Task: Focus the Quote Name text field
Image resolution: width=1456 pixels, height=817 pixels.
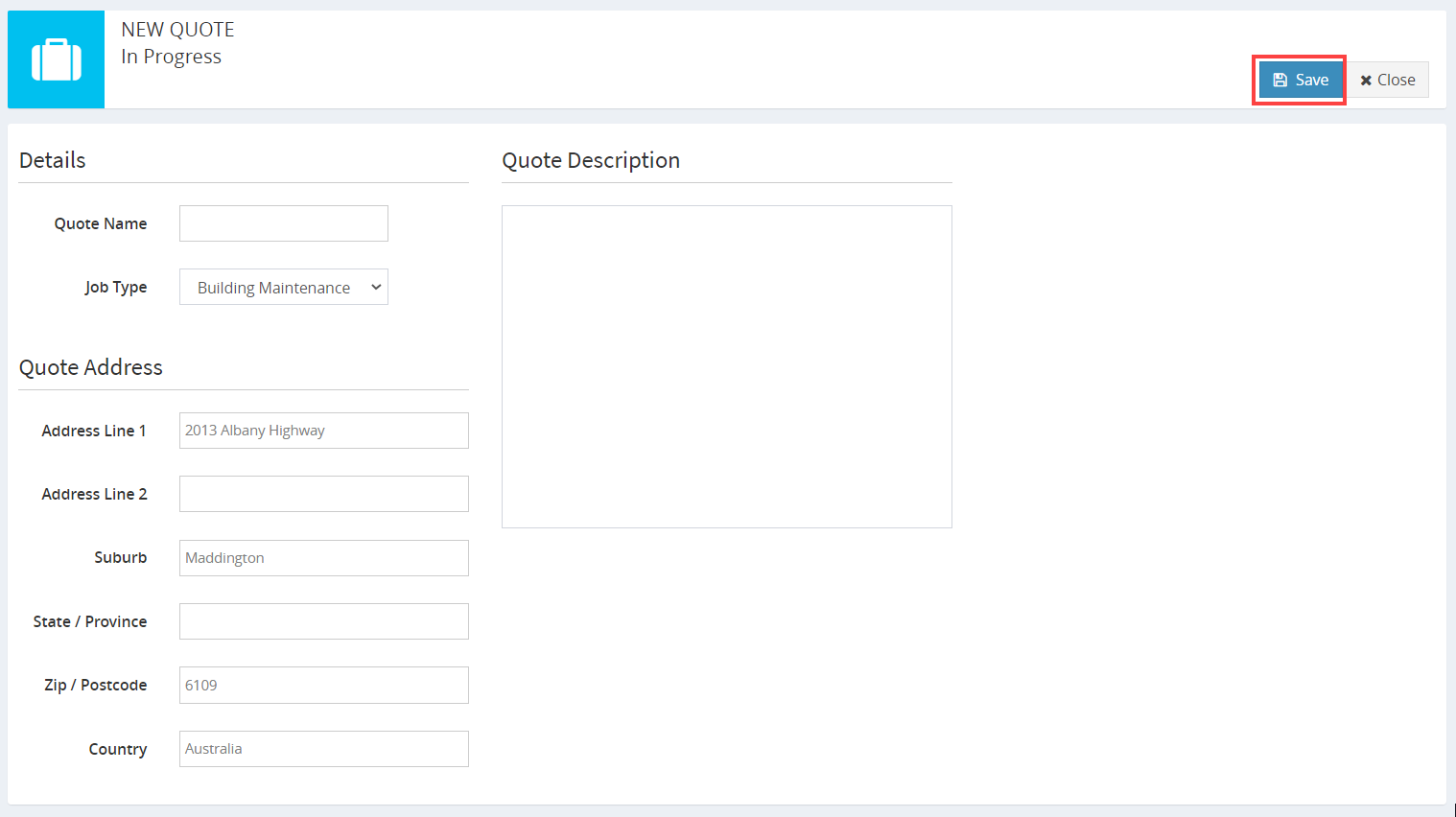Action: [283, 223]
